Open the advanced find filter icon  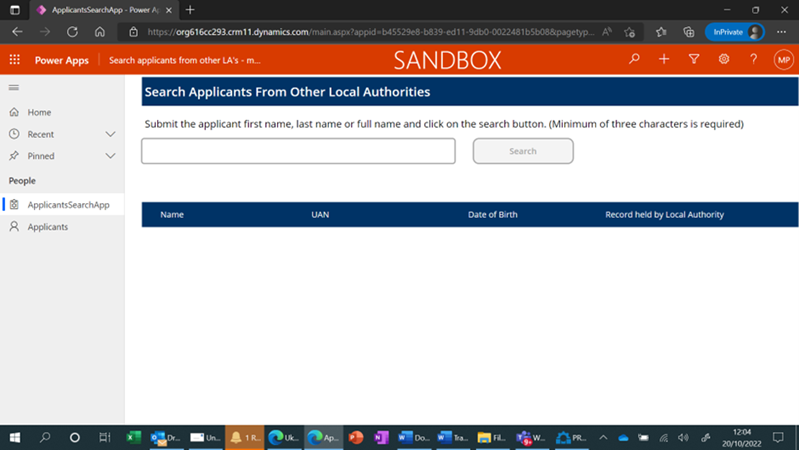[694, 60]
